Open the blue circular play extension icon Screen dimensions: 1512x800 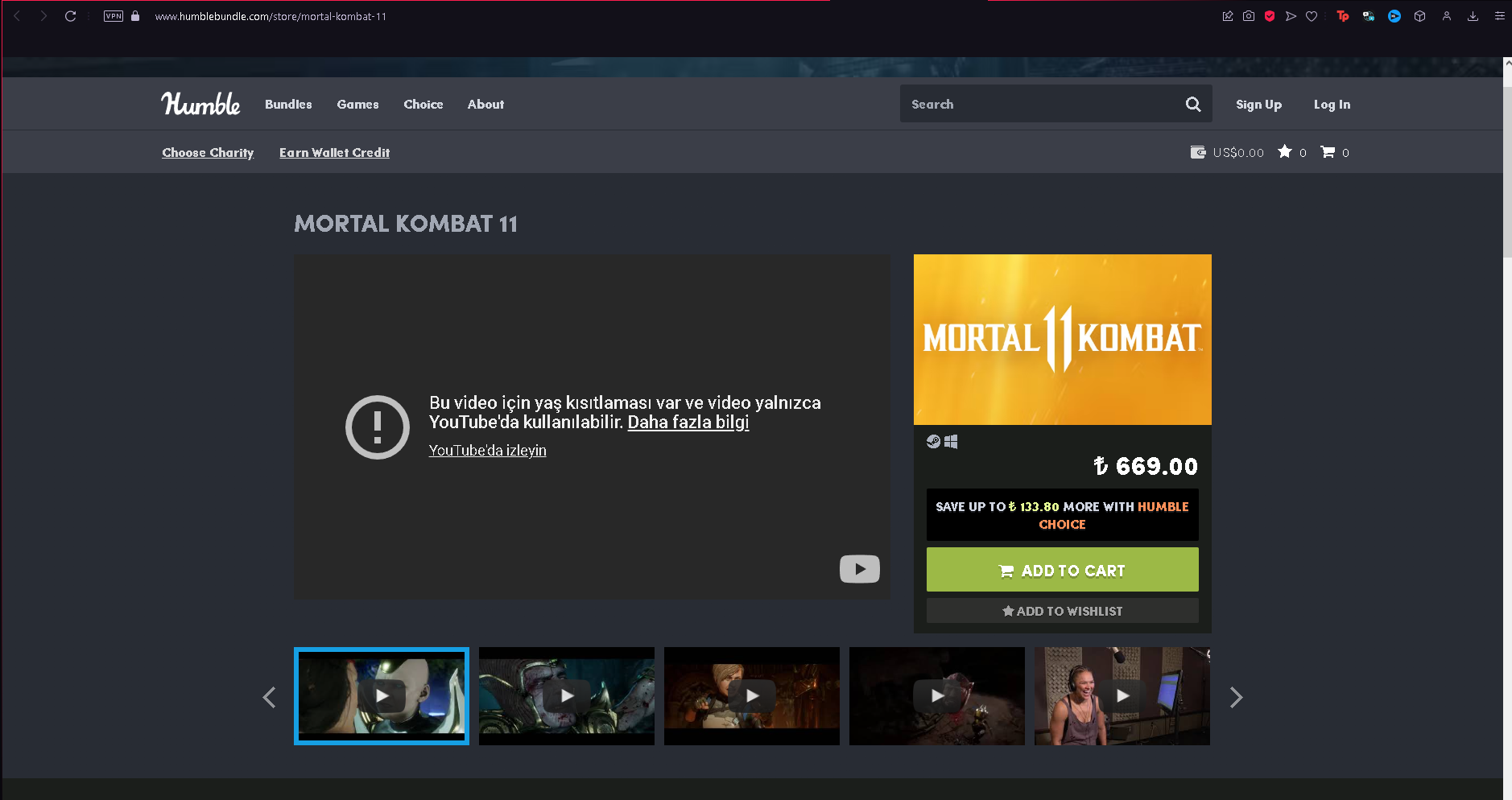coord(1394,16)
